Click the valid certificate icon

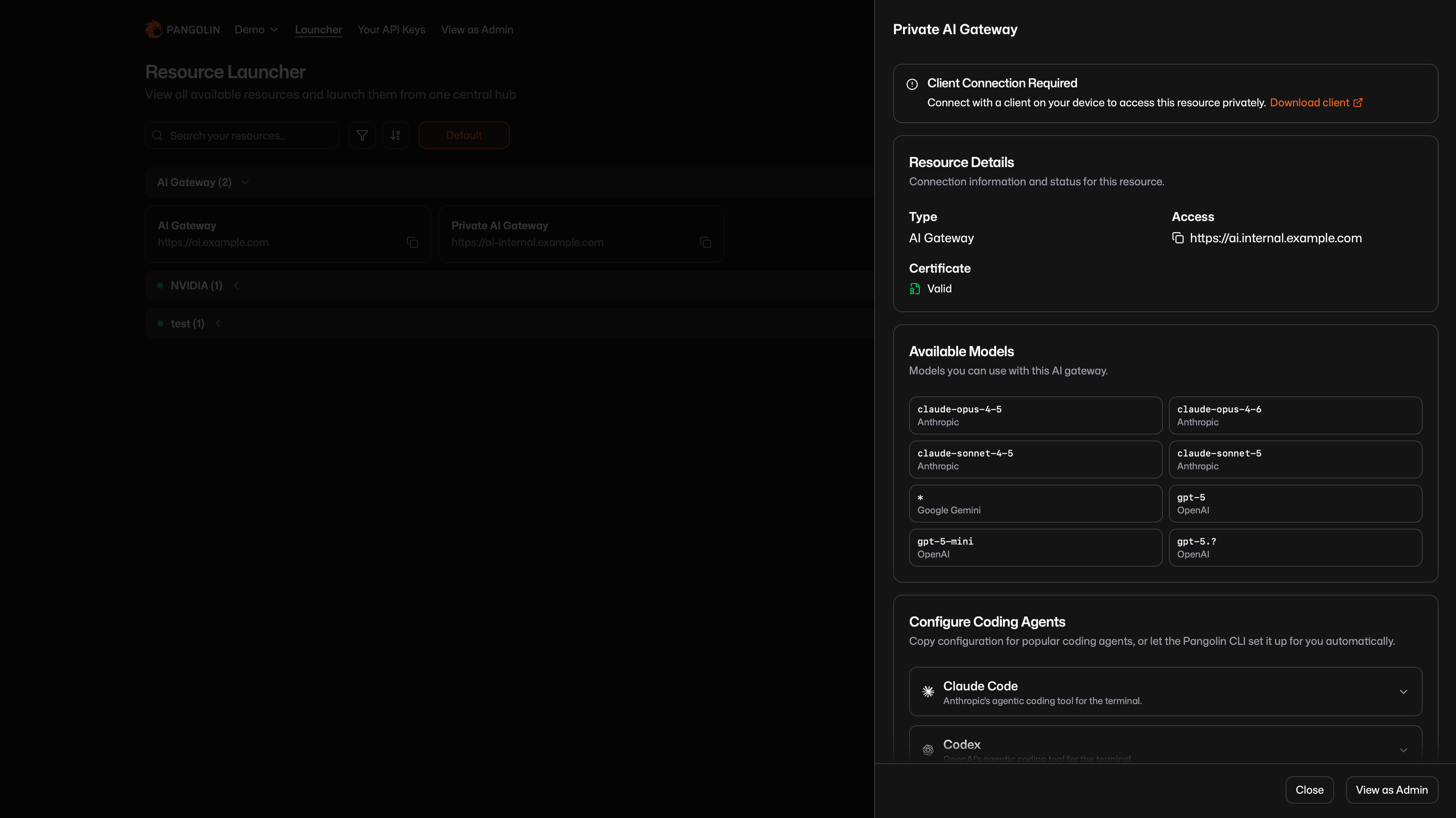click(x=914, y=289)
